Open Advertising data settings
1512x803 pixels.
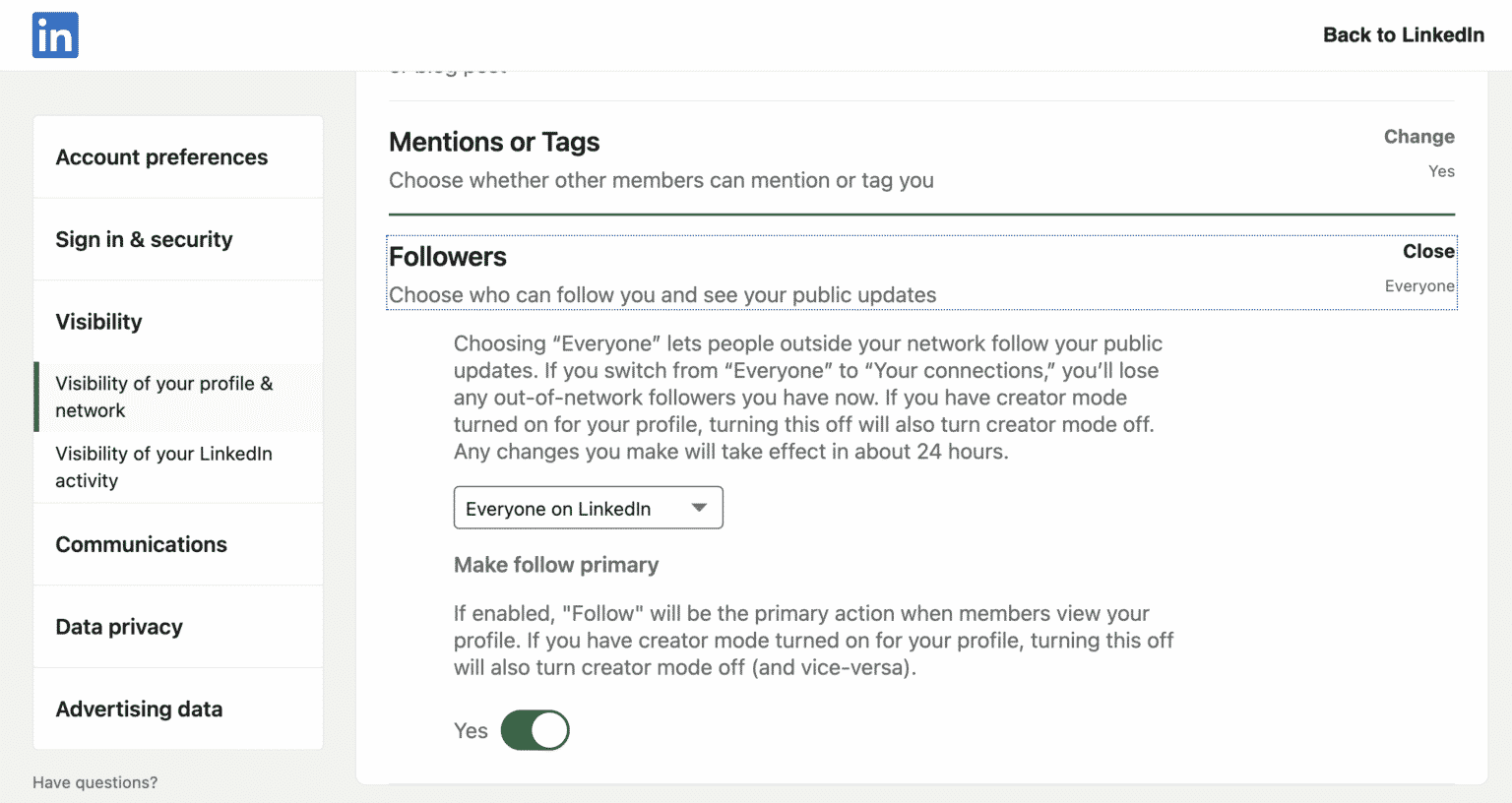(139, 709)
